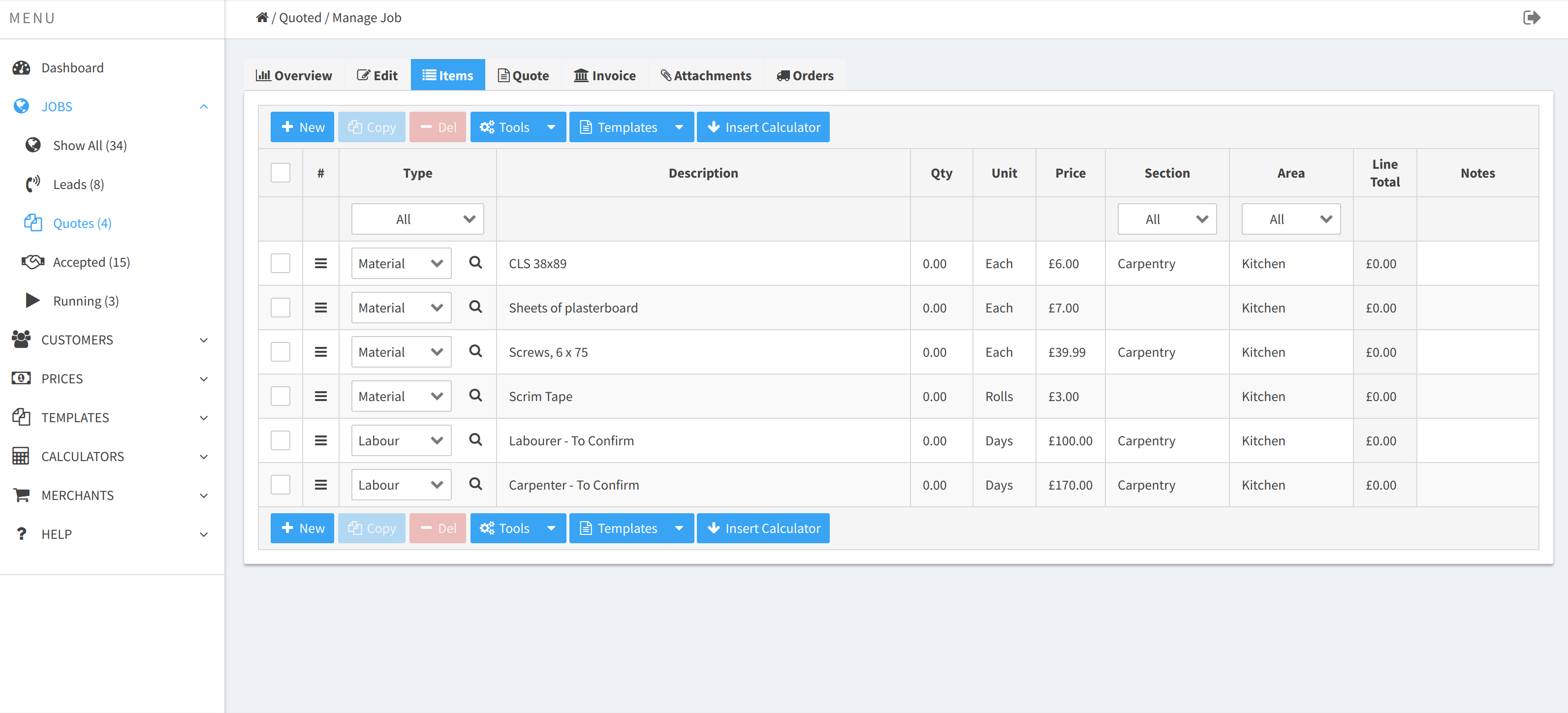Click search icon for Labourer - To Confirm row

pos(475,440)
